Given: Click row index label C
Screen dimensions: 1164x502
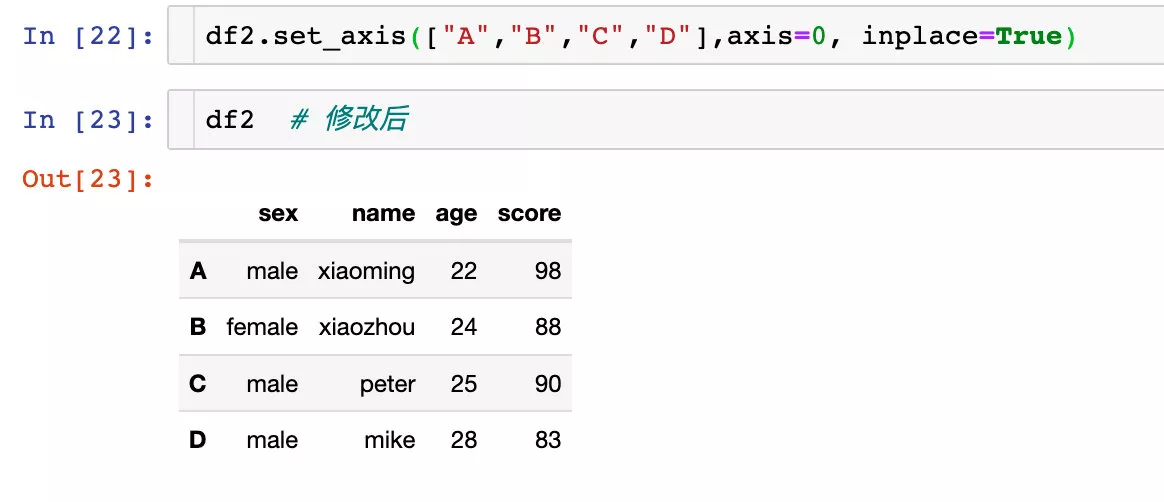Looking at the screenshot, I should (x=197, y=384).
